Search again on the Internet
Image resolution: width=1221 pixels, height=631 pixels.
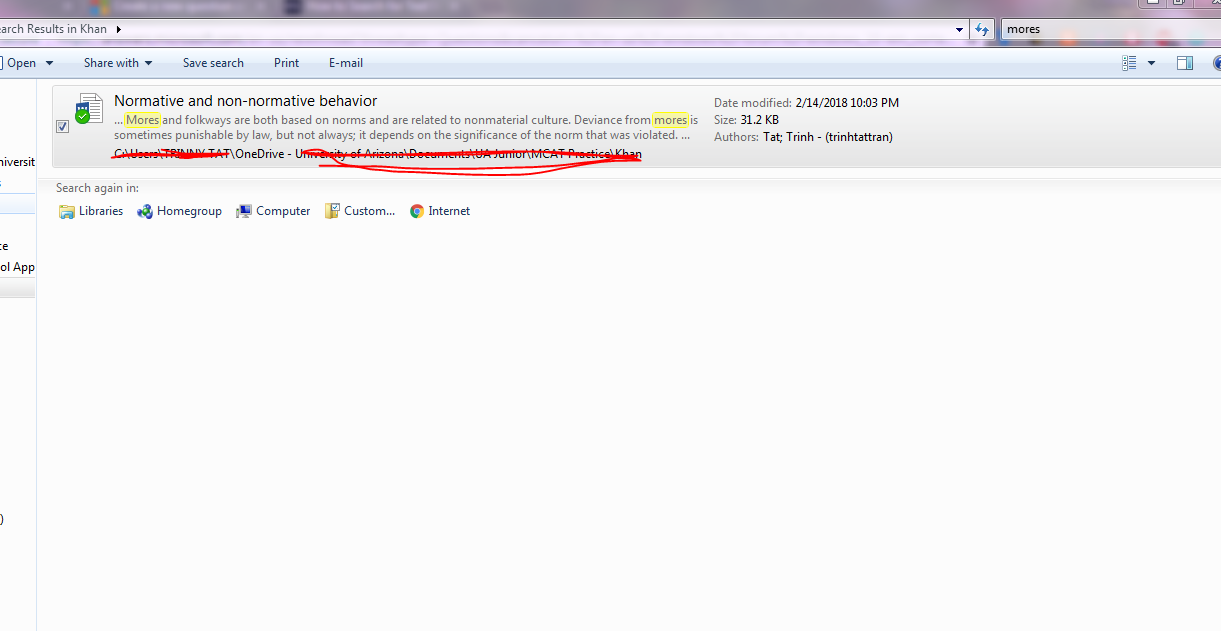click(440, 211)
